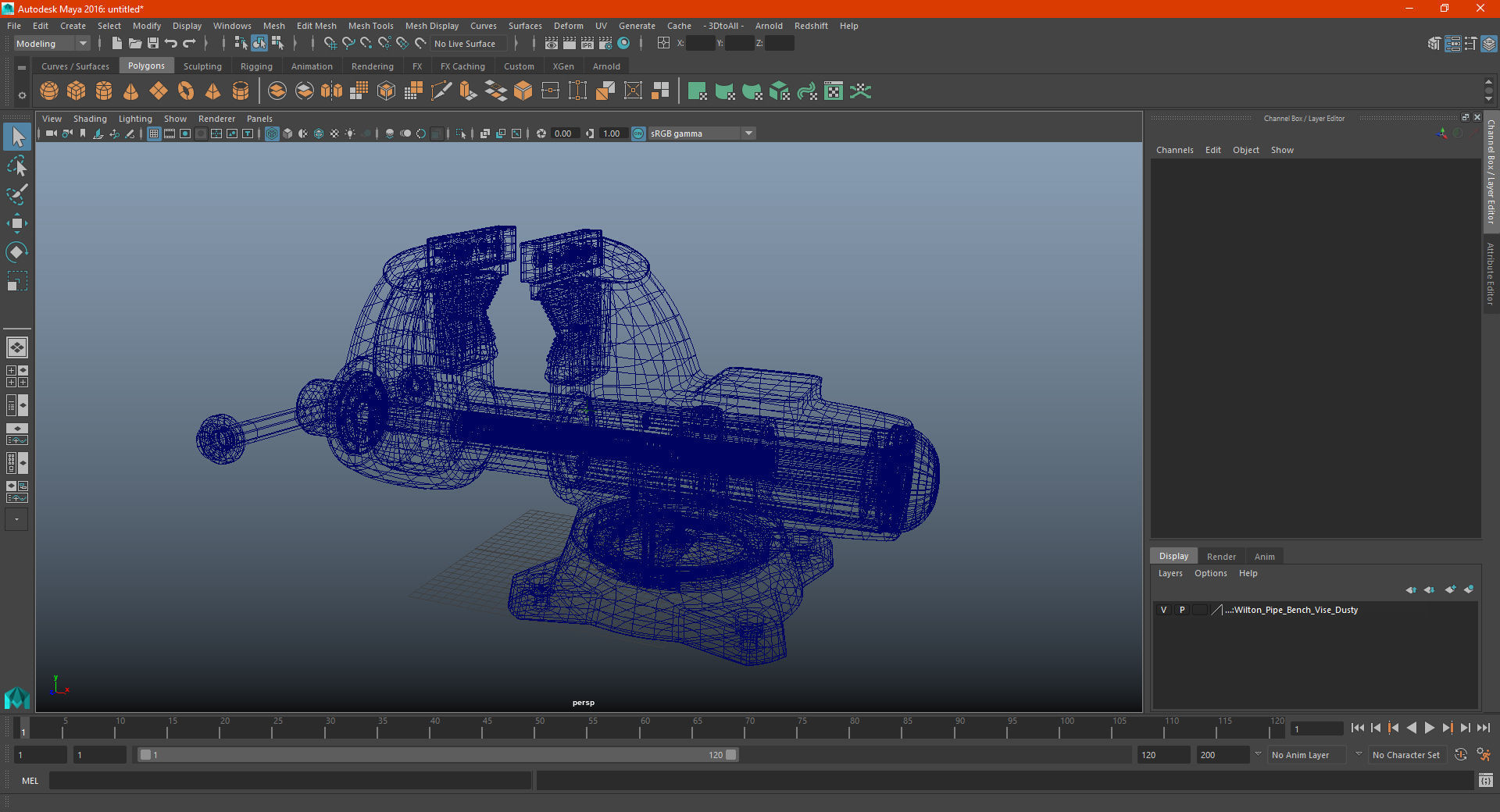The width and height of the screenshot is (1500, 812).
Task: Click the IPR render icon
Action: point(587,44)
